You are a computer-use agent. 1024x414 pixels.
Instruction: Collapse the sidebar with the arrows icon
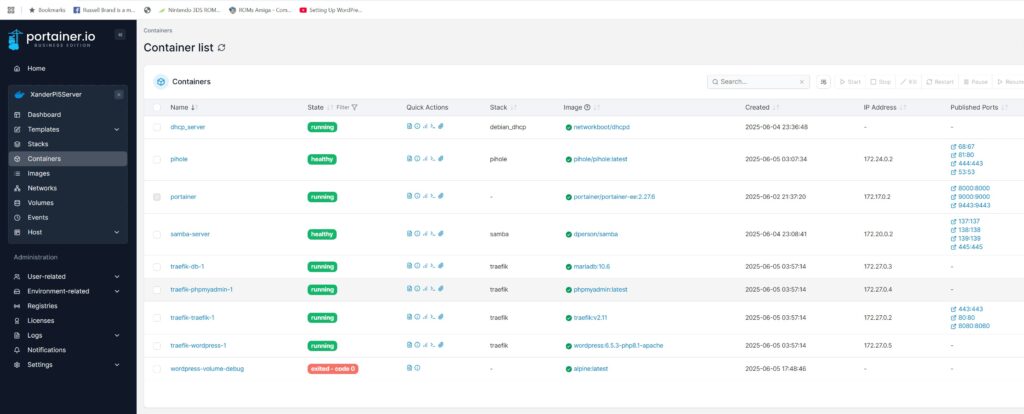(120, 35)
